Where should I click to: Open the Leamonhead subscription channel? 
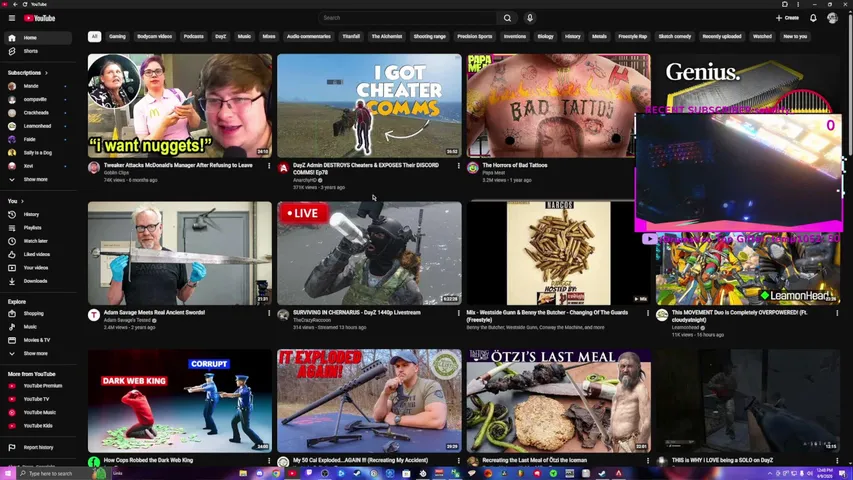point(38,126)
